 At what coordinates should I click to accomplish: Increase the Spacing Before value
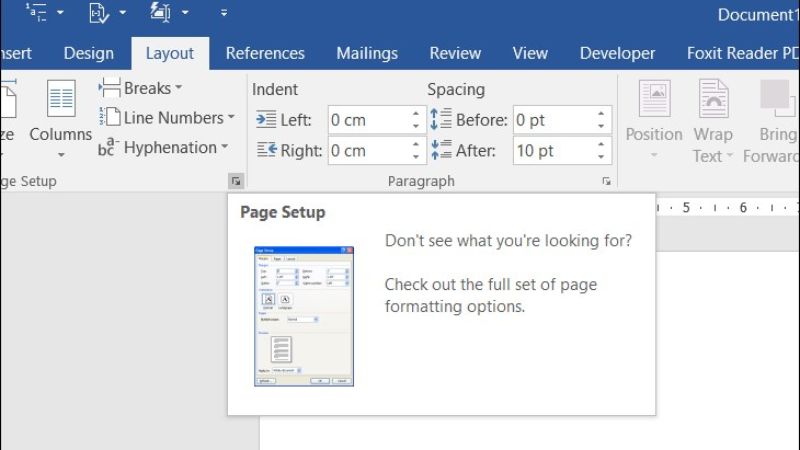[x=601, y=114]
